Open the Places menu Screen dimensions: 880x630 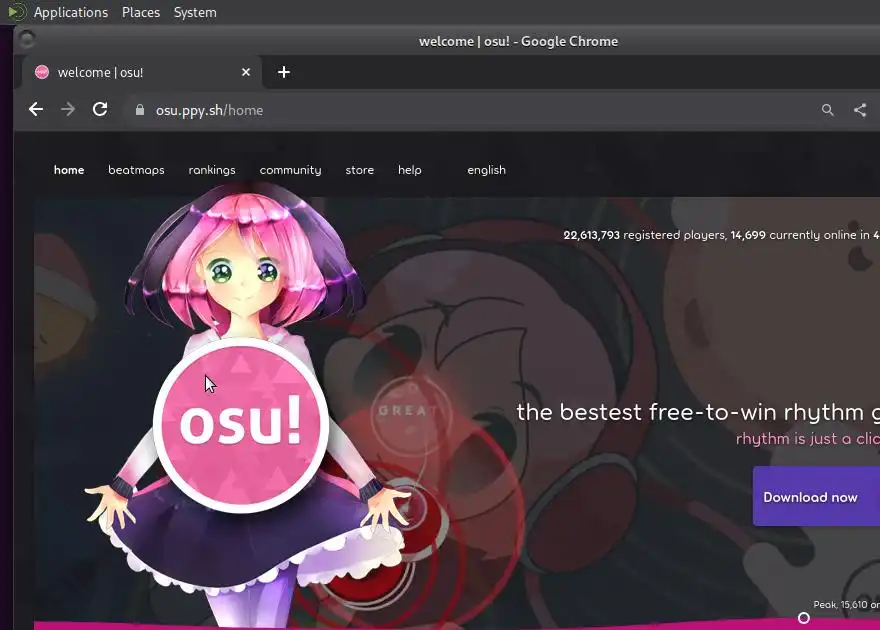(x=141, y=12)
